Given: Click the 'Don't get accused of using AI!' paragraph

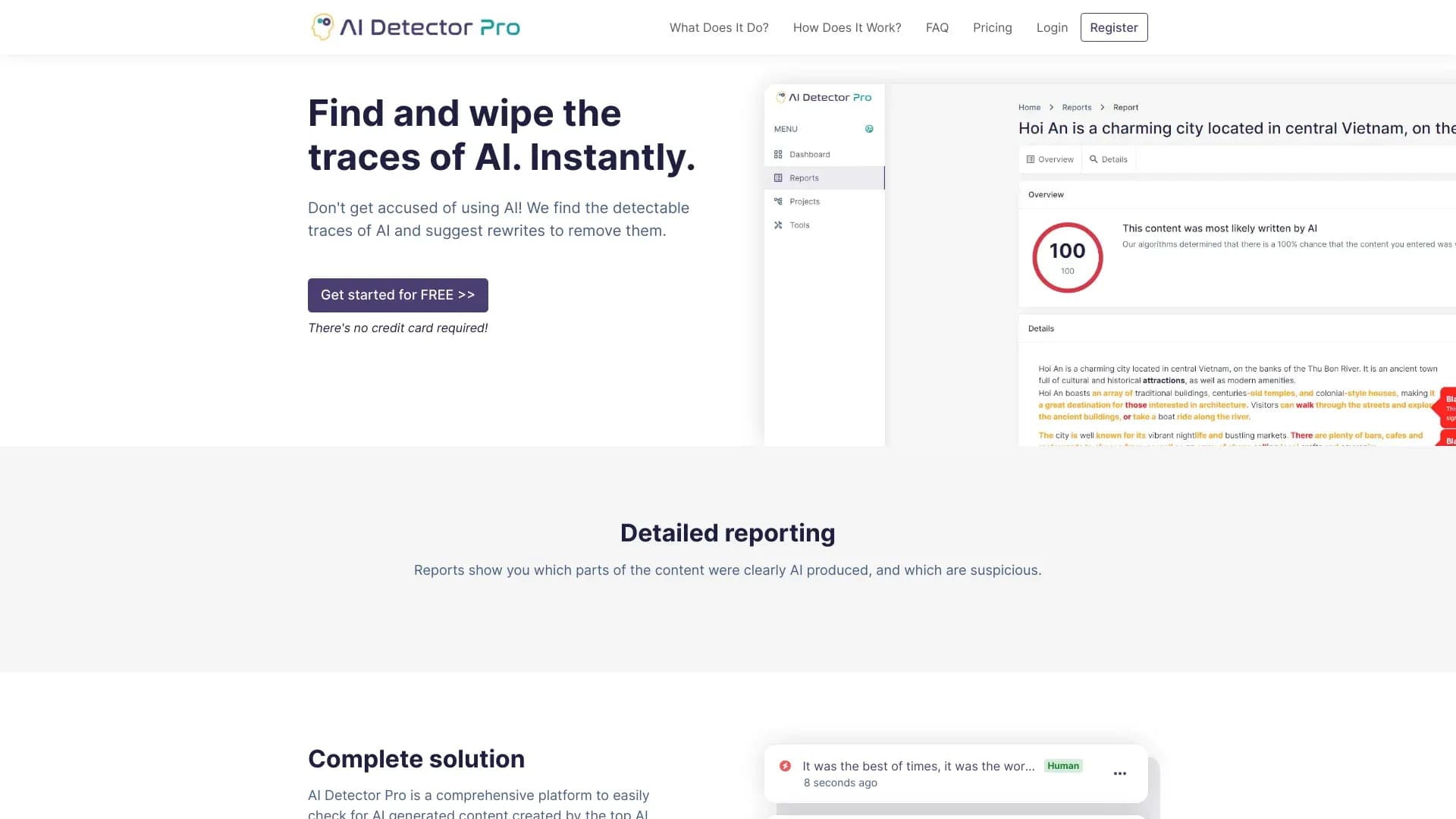Looking at the screenshot, I should 499,219.
